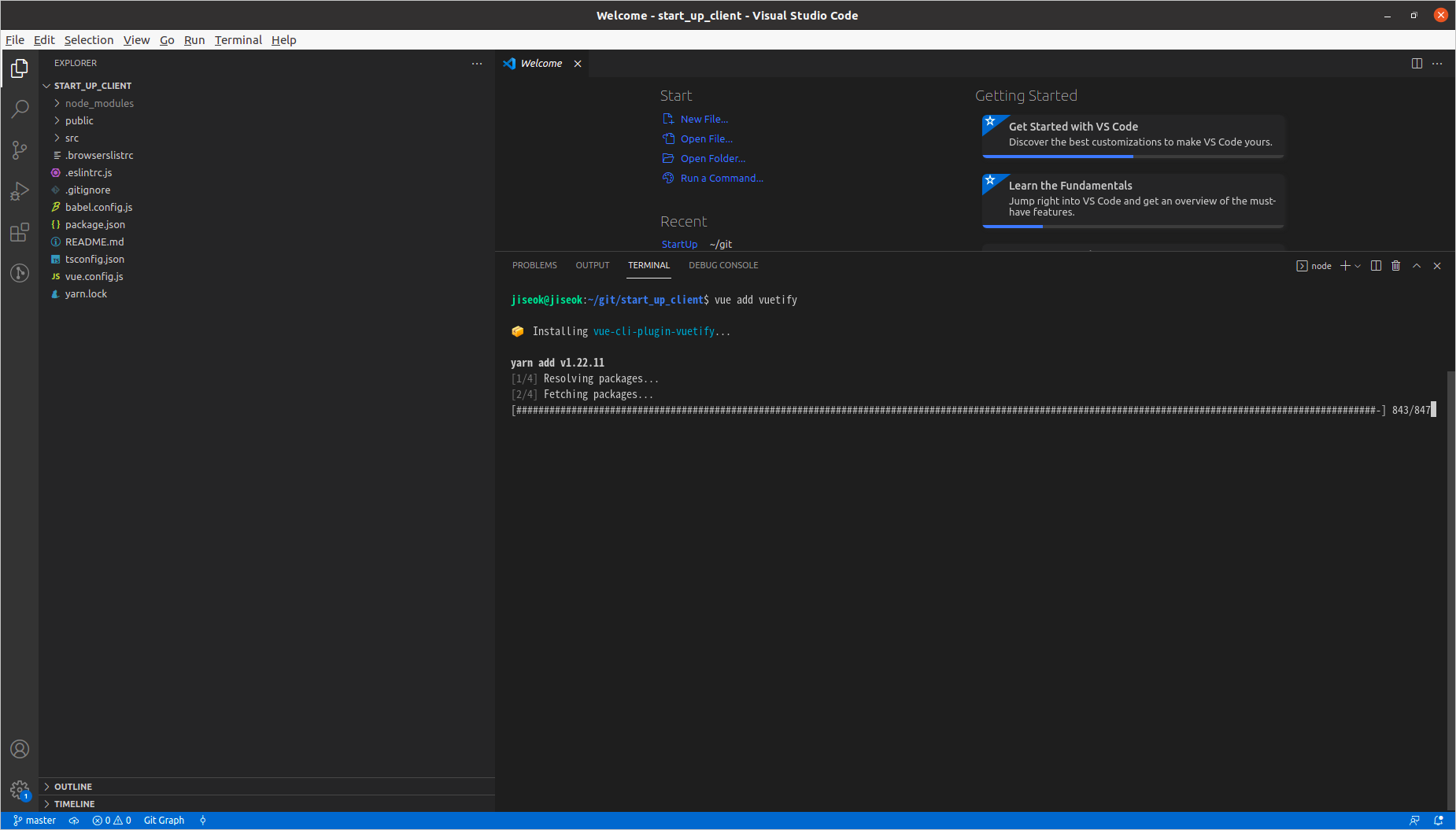The width and height of the screenshot is (1456, 830).
Task: Expand the src folder
Action: (266, 138)
